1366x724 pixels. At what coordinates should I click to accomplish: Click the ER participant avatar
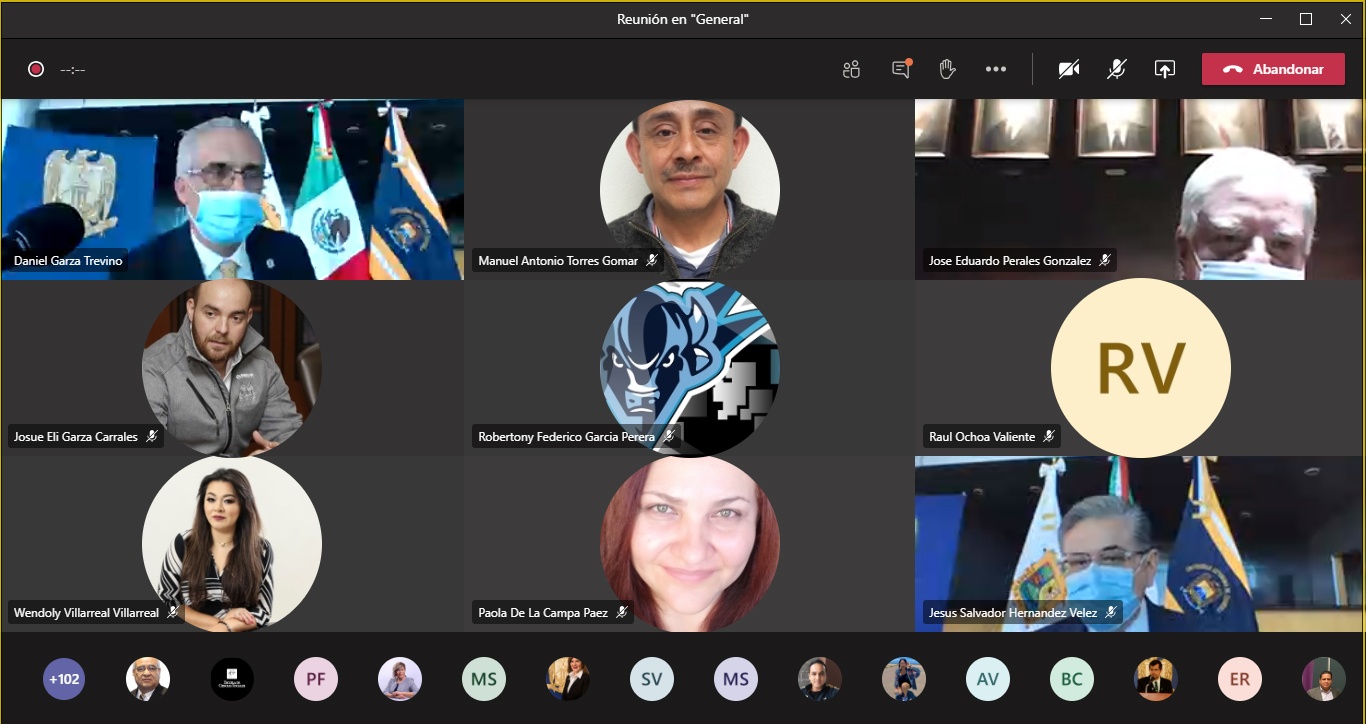[1240, 679]
